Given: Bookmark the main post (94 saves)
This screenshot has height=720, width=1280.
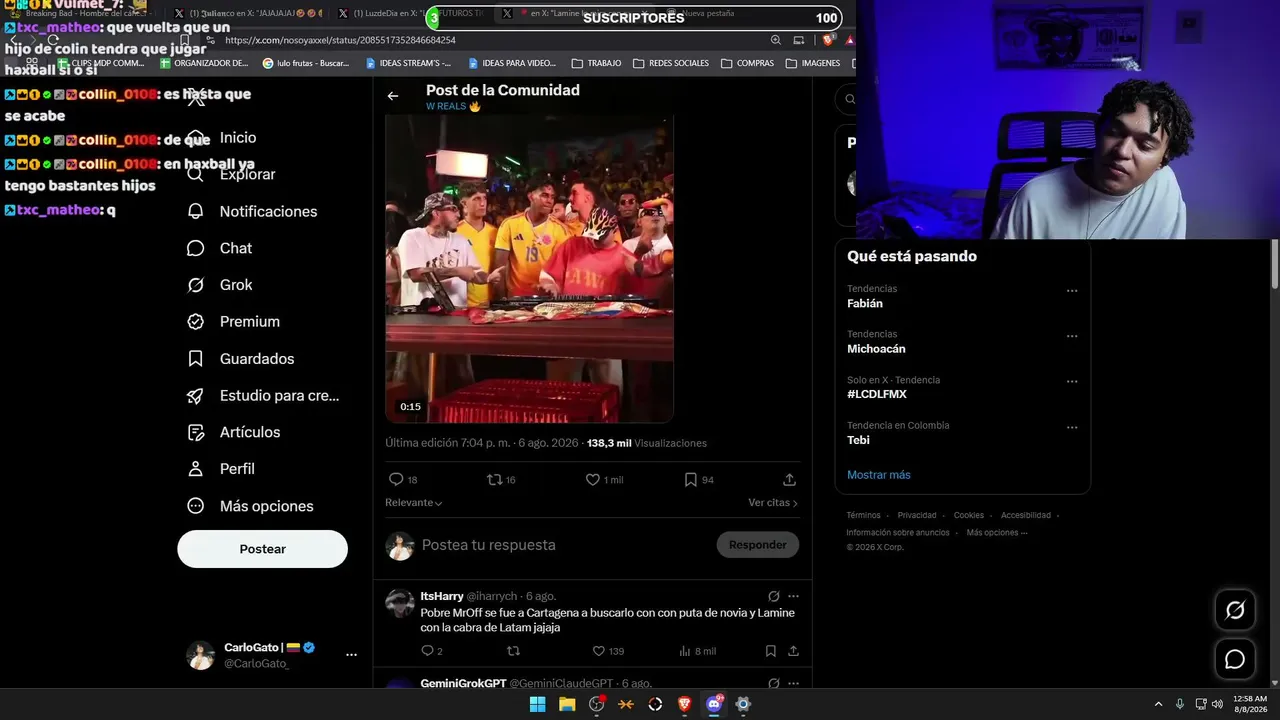Looking at the screenshot, I should [698, 480].
